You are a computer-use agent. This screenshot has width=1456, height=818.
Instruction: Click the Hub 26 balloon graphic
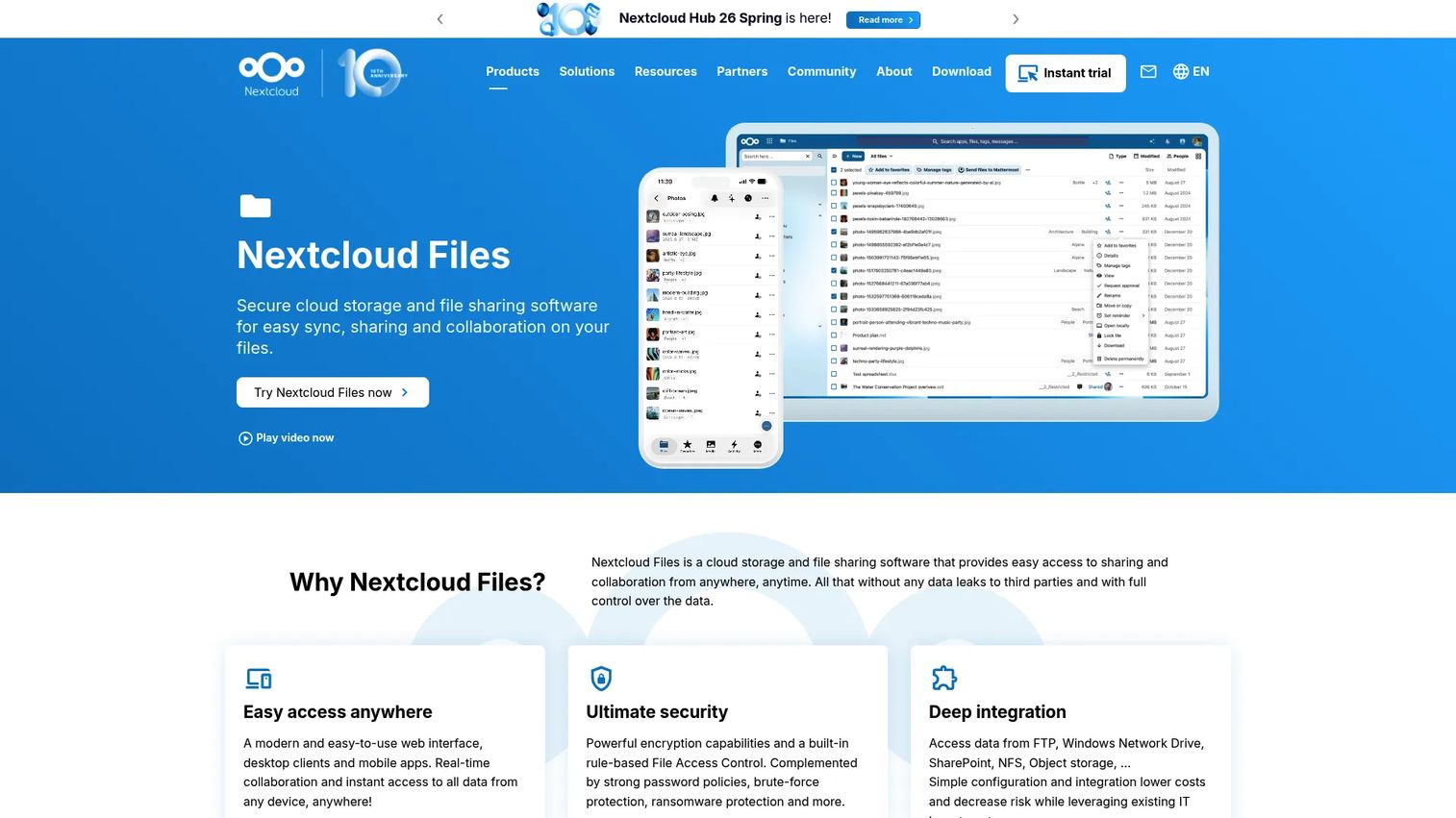point(568,19)
